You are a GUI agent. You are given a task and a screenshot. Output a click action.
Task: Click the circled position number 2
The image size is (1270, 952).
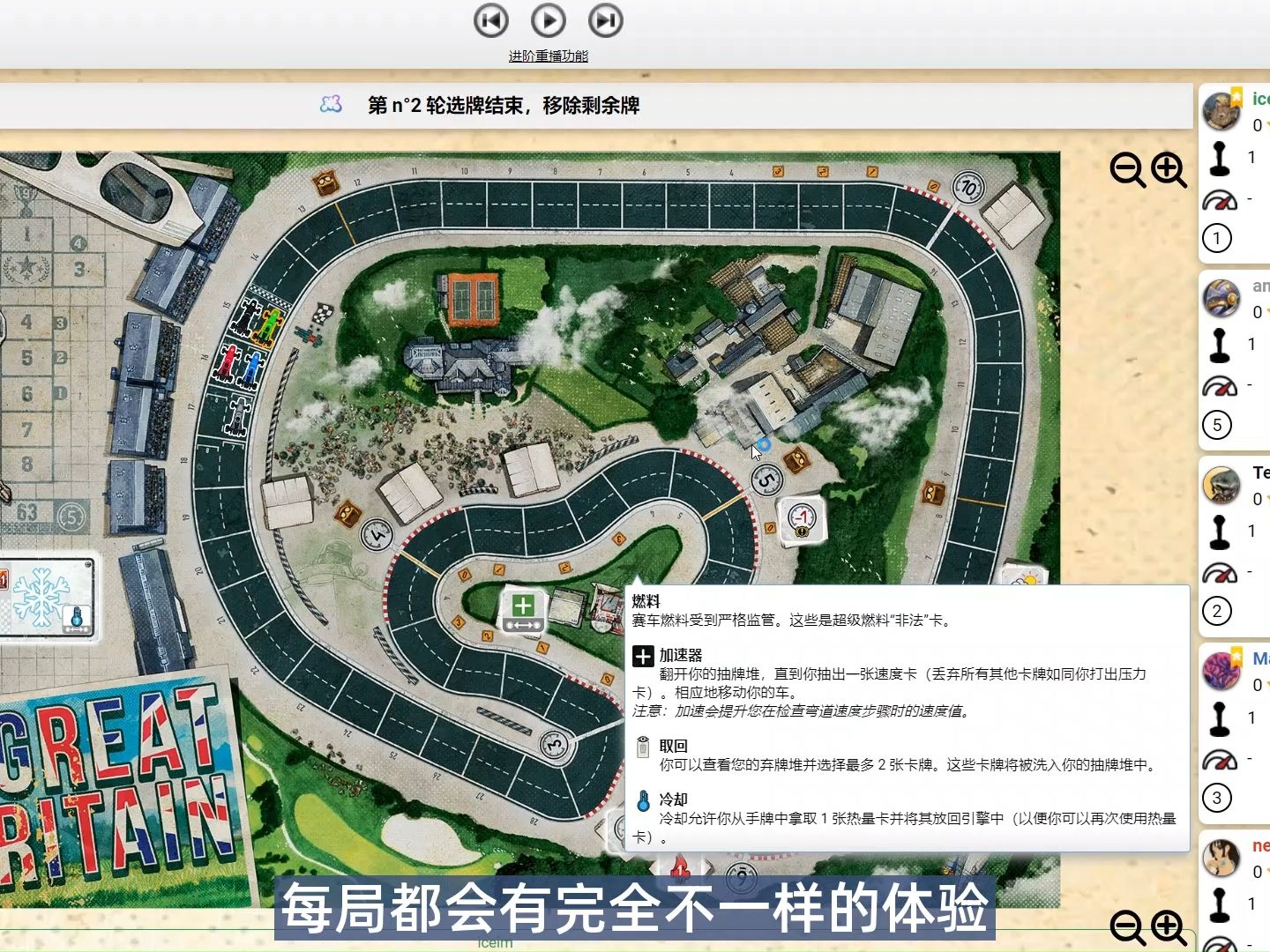click(1217, 612)
